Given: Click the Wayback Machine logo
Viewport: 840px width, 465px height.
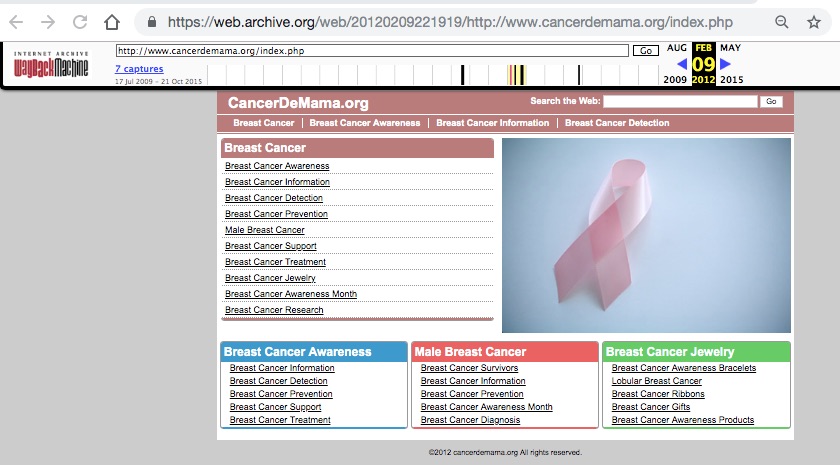Looking at the screenshot, I should point(51,67).
